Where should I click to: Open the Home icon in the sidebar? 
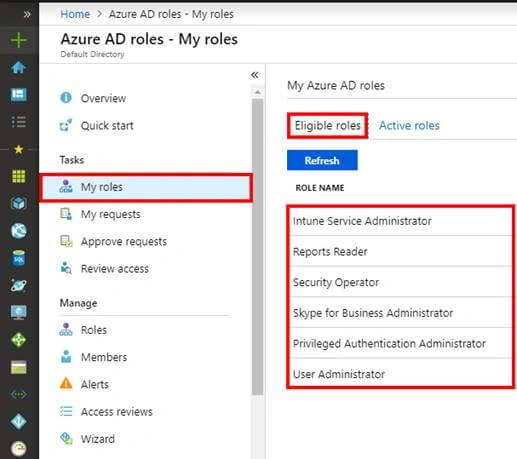[18, 68]
